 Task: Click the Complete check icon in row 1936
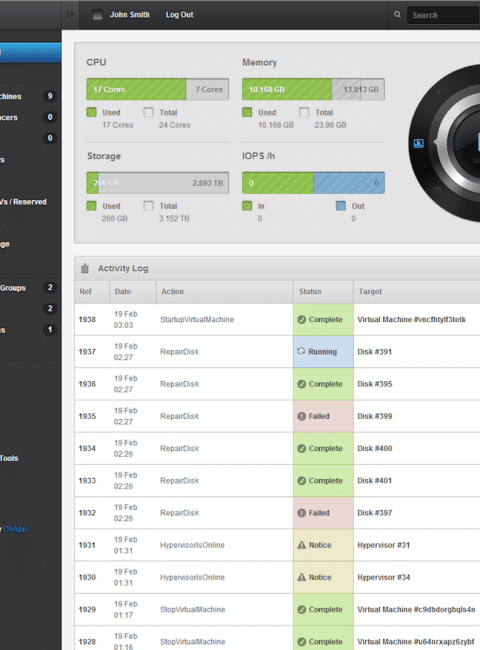pyautogui.click(x=302, y=384)
